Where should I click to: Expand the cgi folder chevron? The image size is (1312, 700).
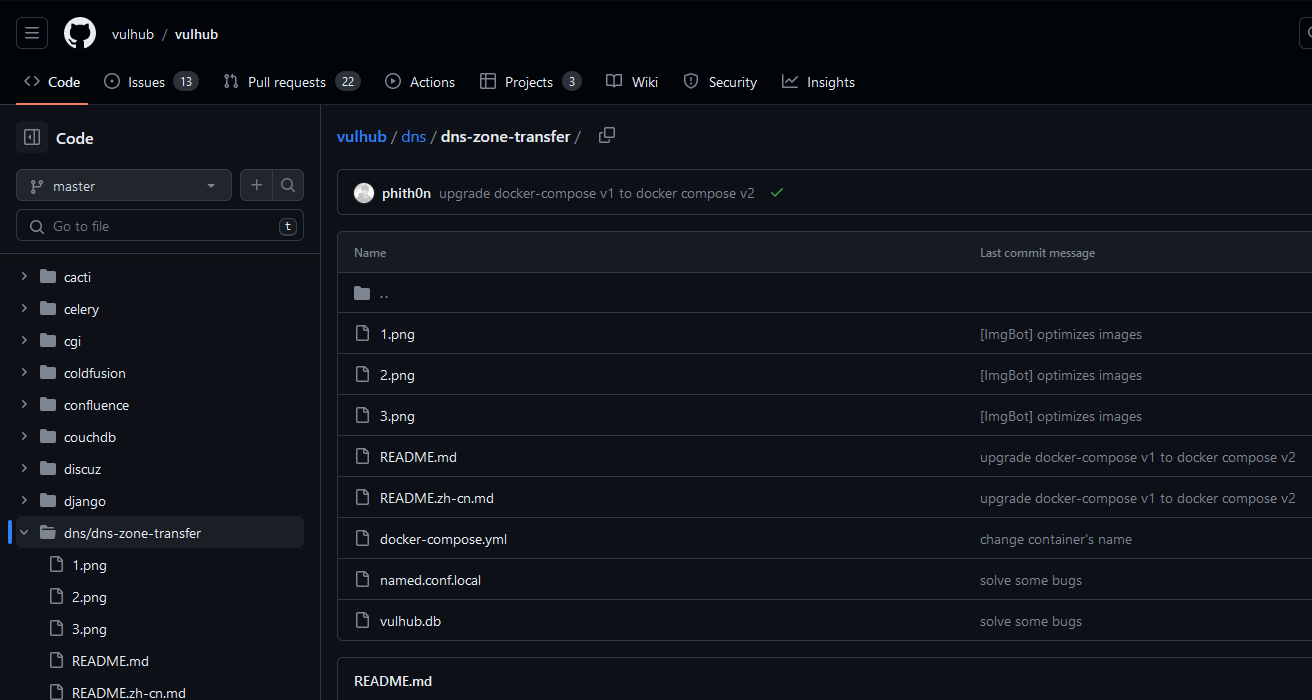click(x=24, y=340)
